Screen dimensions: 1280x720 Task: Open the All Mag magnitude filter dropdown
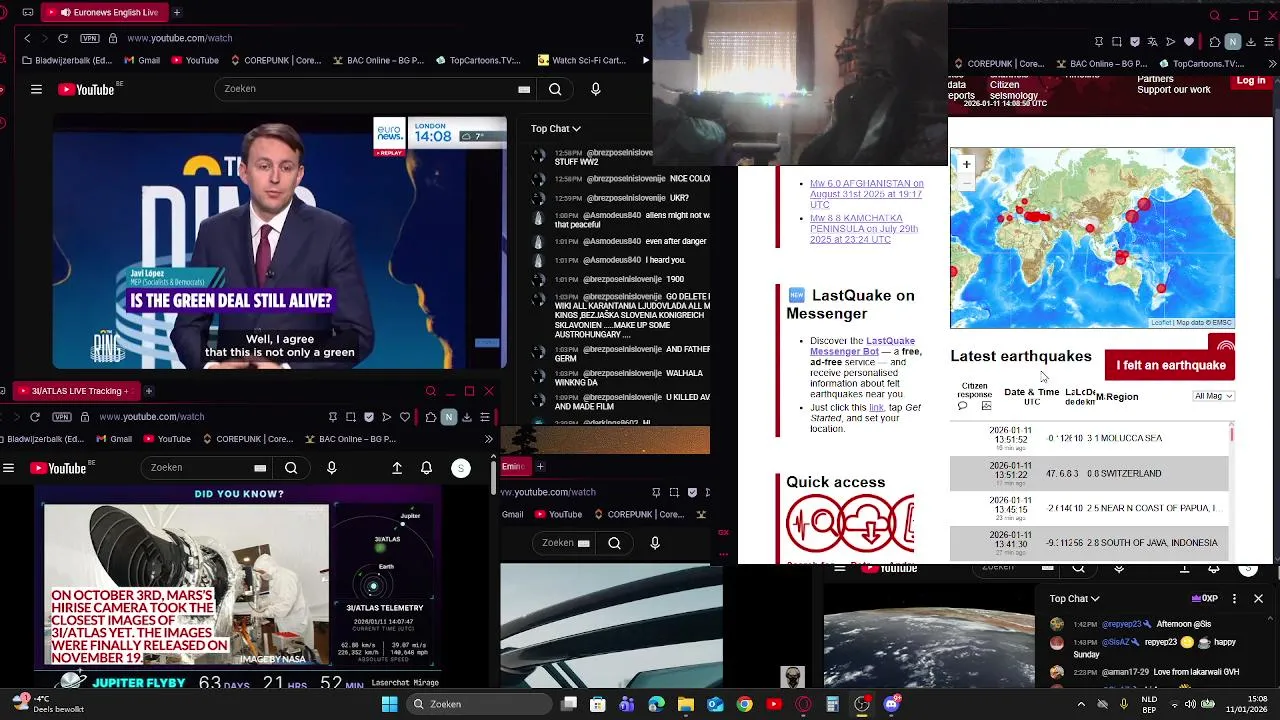1213,396
